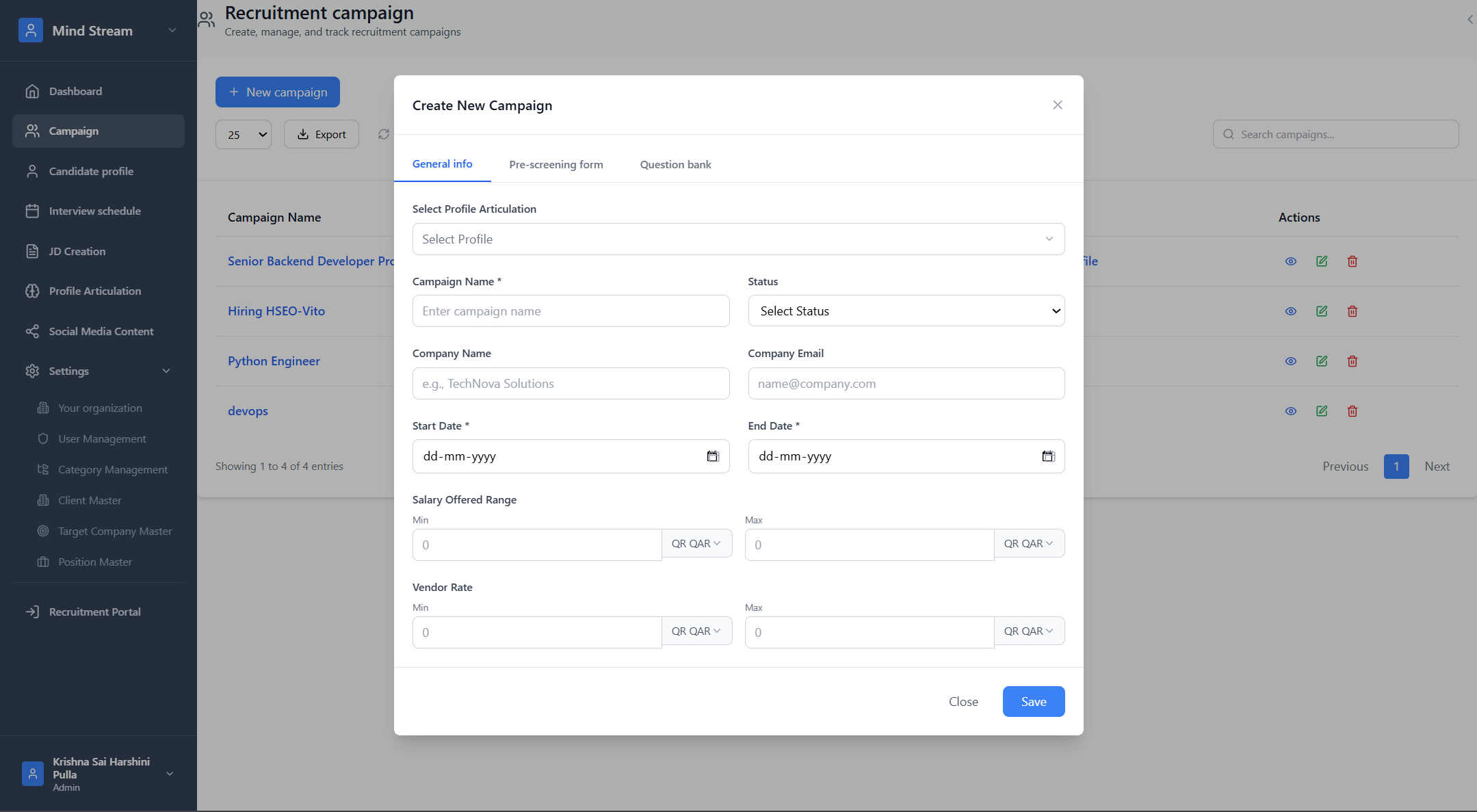The width and height of the screenshot is (1477, 812).
Task: Open Social Media Content in sidebar
Action: coord(101,331)
